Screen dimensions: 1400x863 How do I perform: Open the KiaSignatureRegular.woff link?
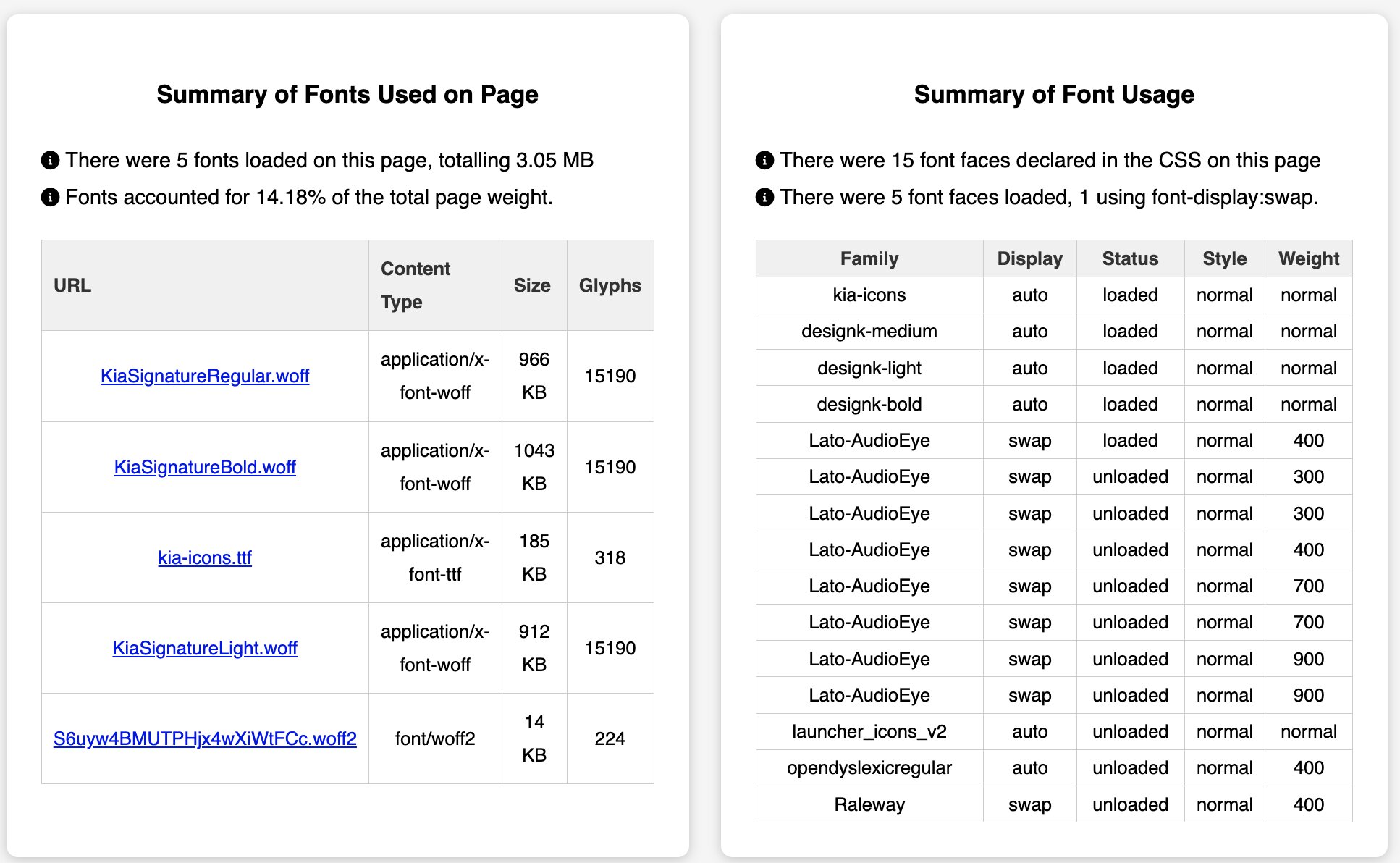pos(205,376)
